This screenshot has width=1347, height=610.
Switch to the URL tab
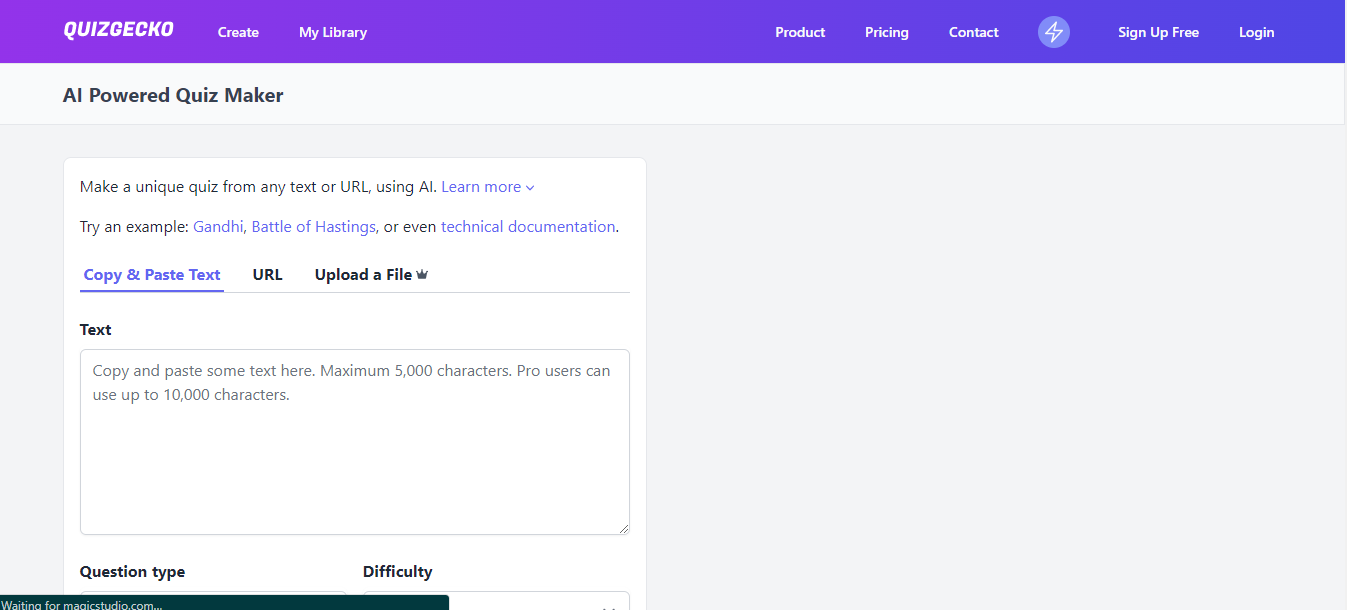(268, 275)
